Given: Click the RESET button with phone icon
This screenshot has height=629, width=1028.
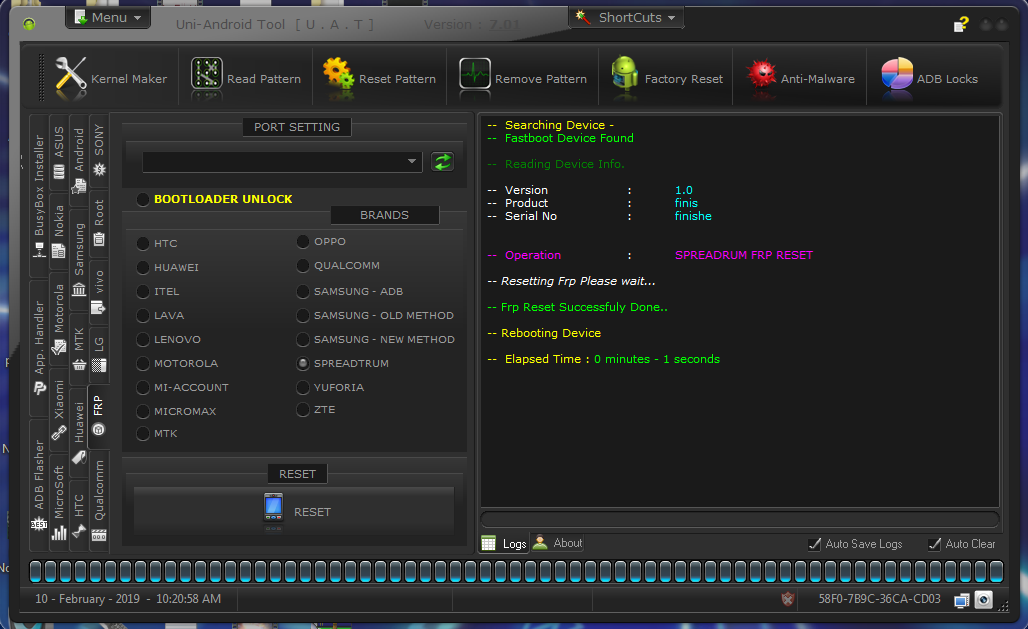Looking at the screenshot, I should click(x=294, y=512).
